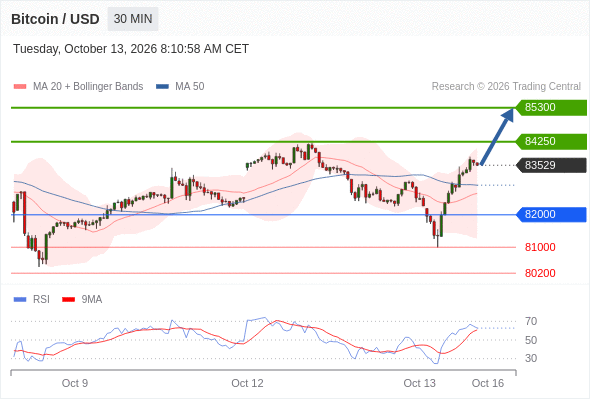Image resolution: width=590 pixels, height=400 pixels.
Task: Click the MA 50 legend text
Action: click(x=190, y=87)
